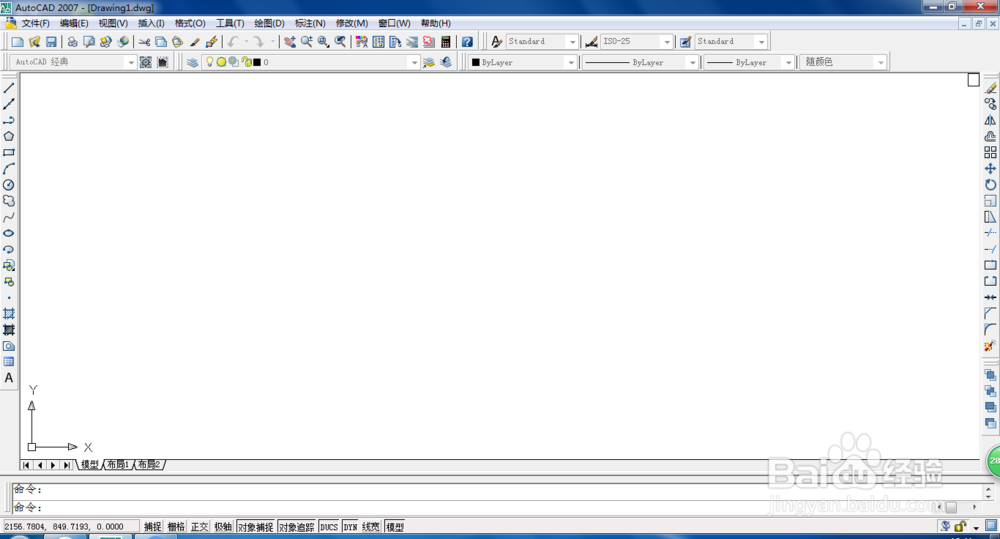Viewport: 1000px width, 539px height.
Task: Switch to the 布局1 layout tab
Action: tap(118, 465)
